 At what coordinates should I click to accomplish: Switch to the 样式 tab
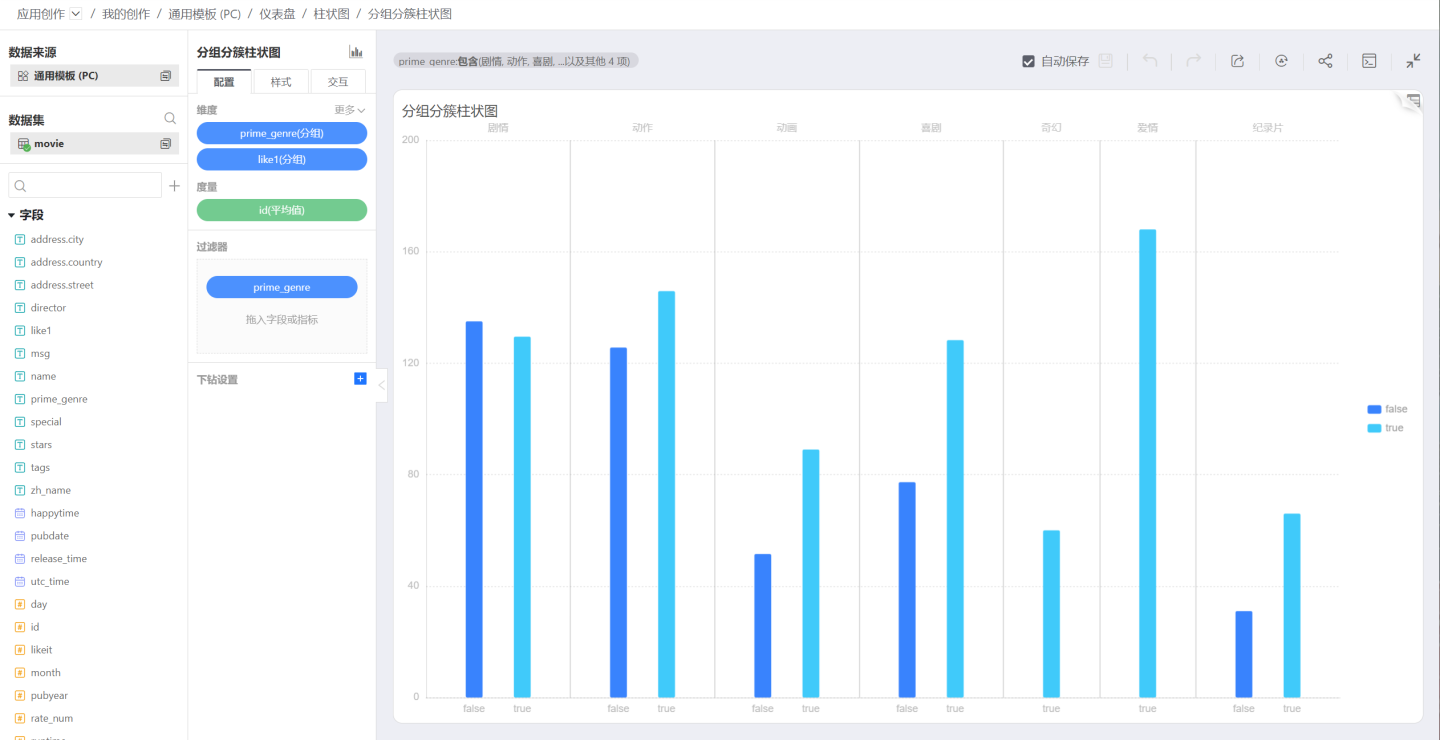[281, 82]
